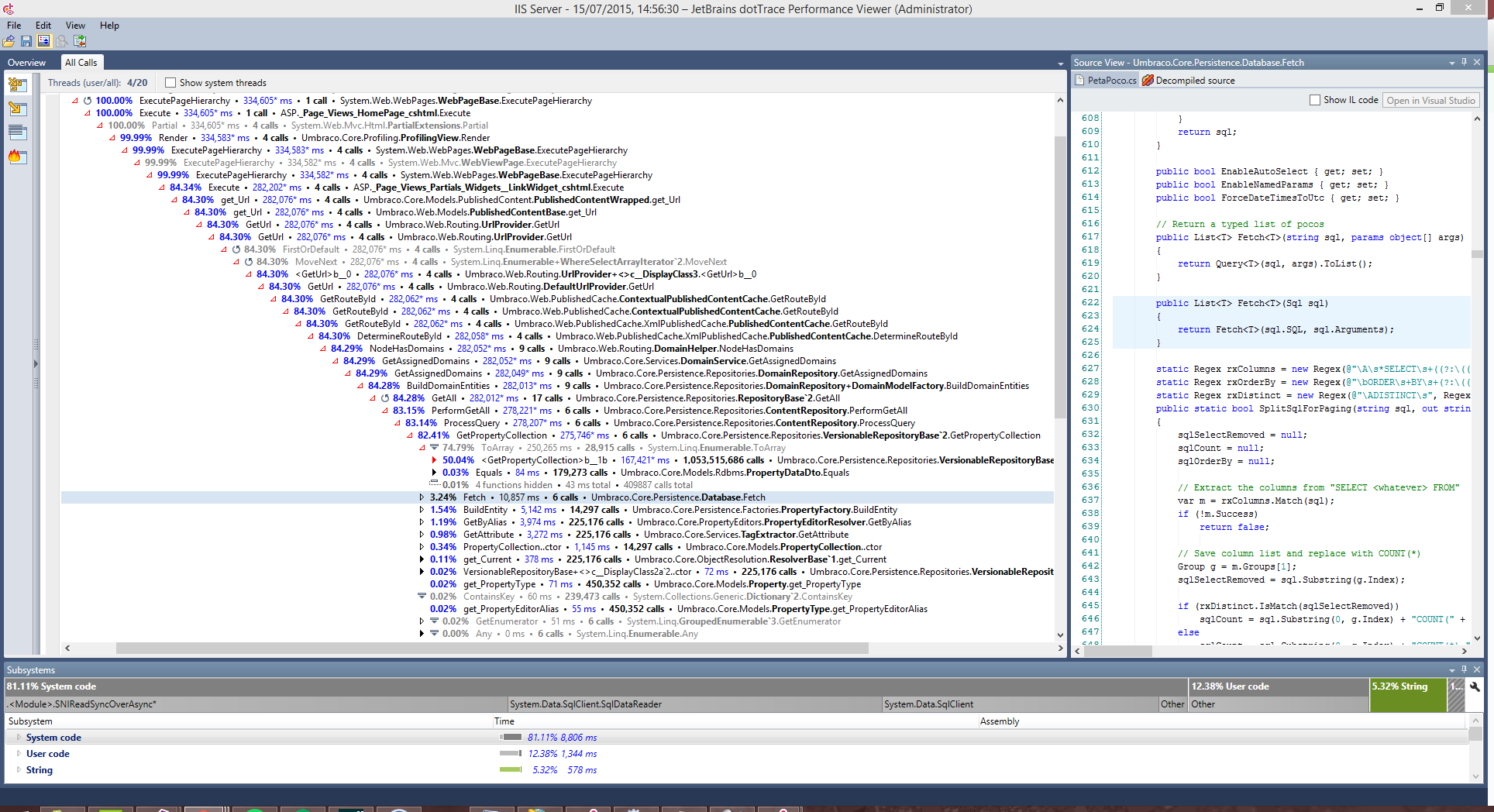Click the hidden side-pane arrow at the call tree's left edge
Screen dimensions: 1494x812
(x=36, y=363)
